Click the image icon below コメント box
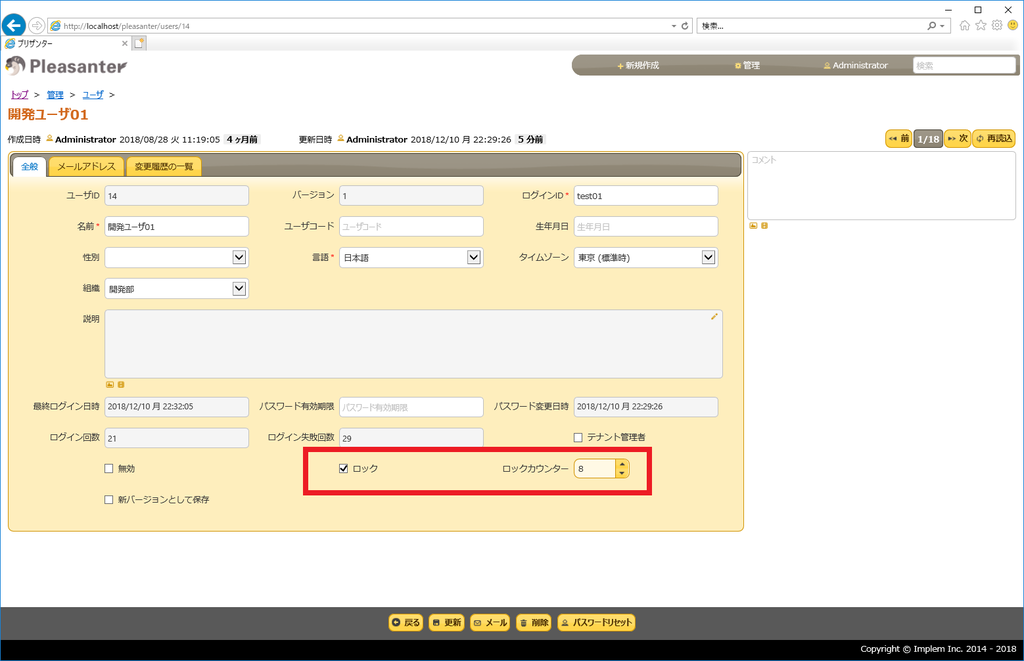 point(753,225)
